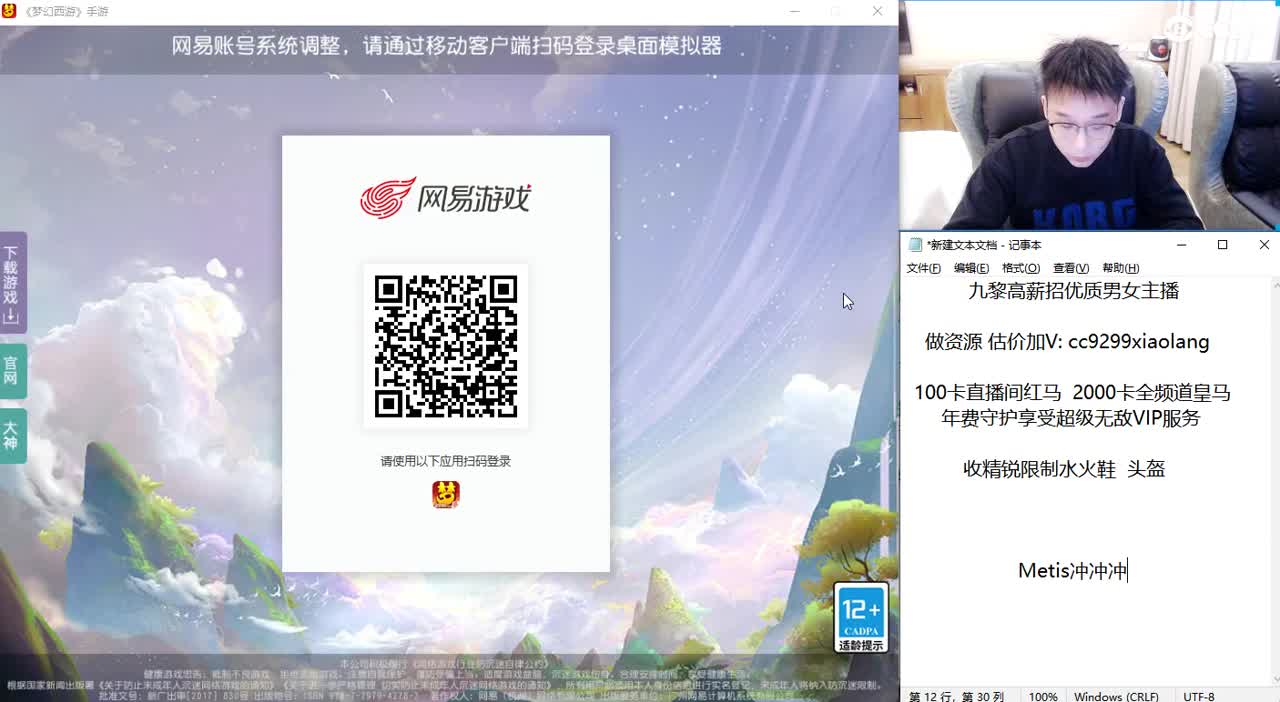Viewport: 1280px width, 702px height.
Task: Open Notepad 查看(V) menu
Action: tap(1071, 268)
